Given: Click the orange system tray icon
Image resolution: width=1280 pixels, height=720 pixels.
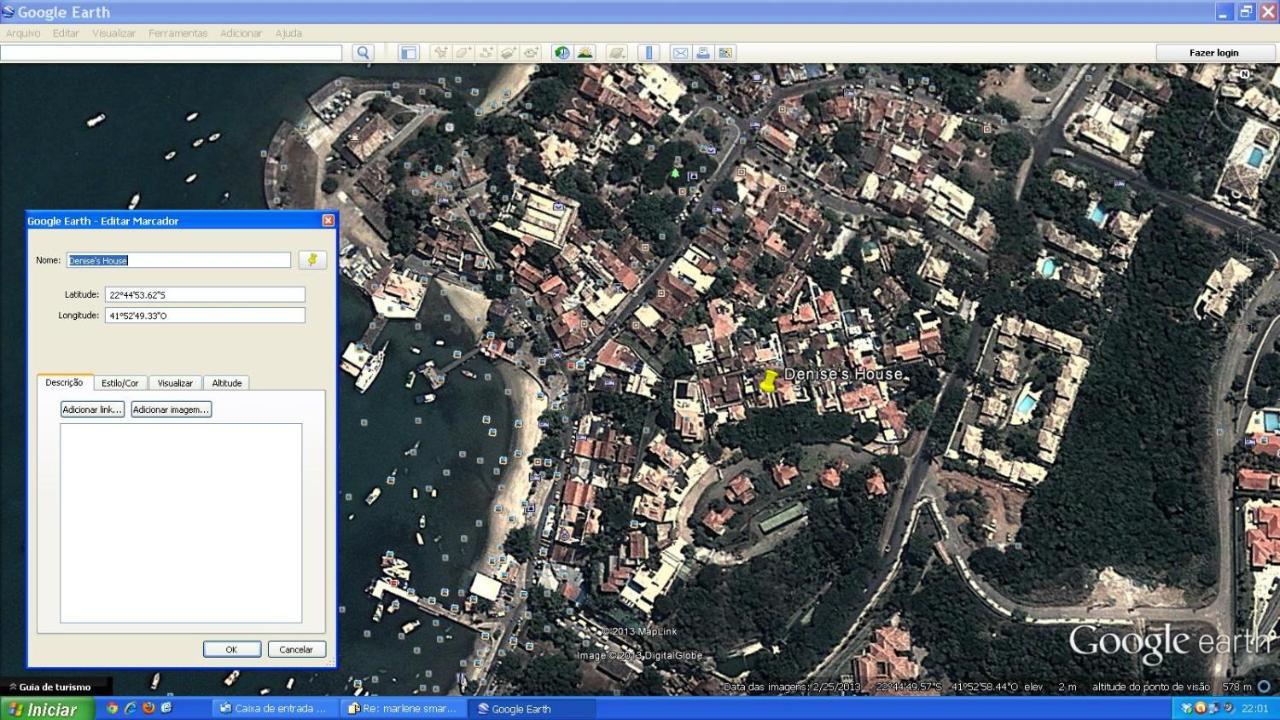Looking at the screenshot, I should coord(1200,709).
